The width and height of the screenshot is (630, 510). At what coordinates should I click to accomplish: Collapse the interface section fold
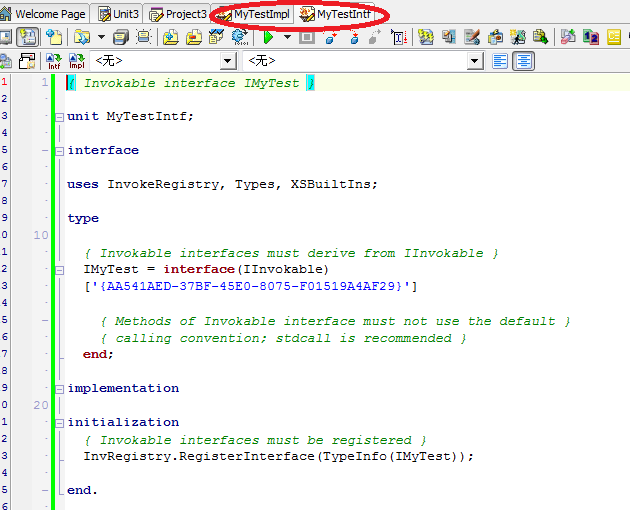(59, 151)
